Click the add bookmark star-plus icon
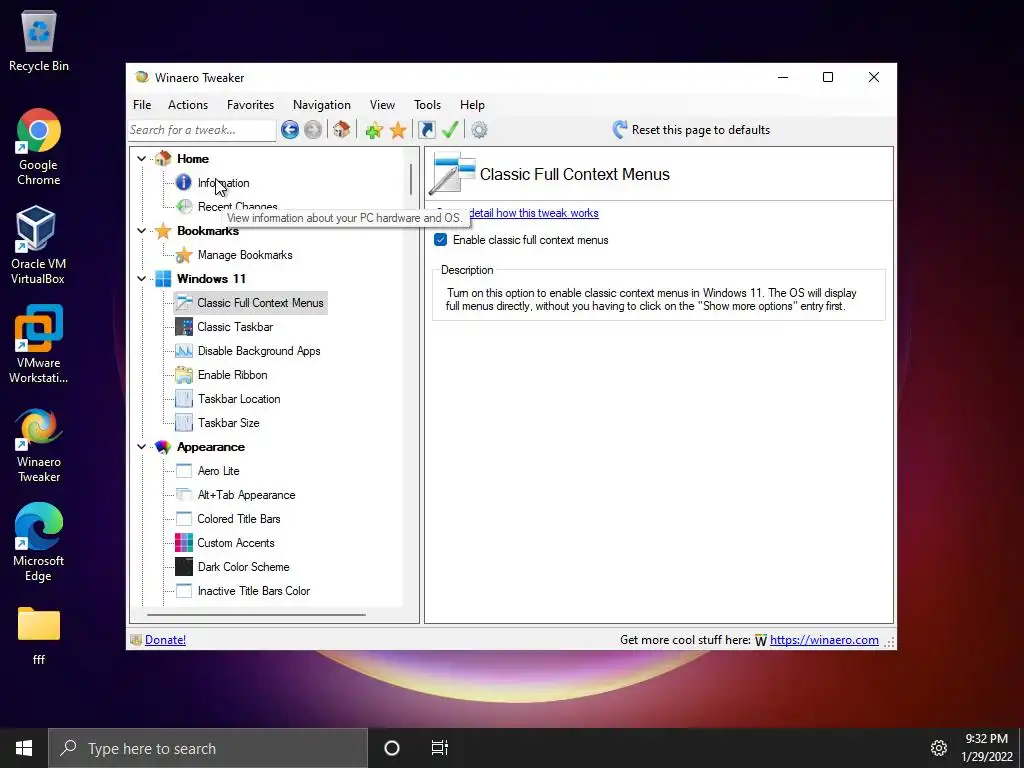The image size is (1024, 768). (374, 130)
